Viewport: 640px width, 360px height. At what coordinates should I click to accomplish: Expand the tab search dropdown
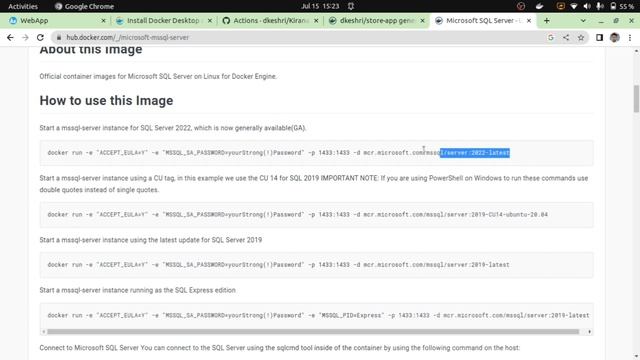pyautogui.click(x=583, y=20)
